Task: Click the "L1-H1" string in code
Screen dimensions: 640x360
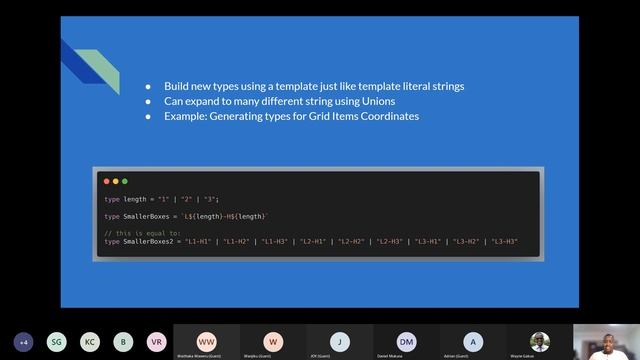Action: [198, 242]
